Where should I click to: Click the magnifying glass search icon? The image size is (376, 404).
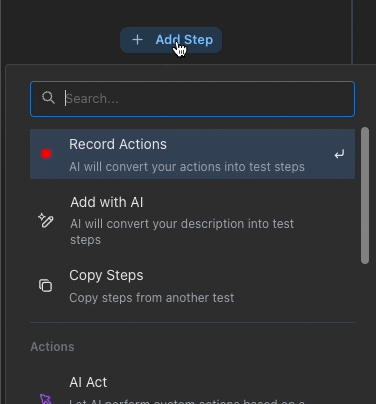[48, 98]
